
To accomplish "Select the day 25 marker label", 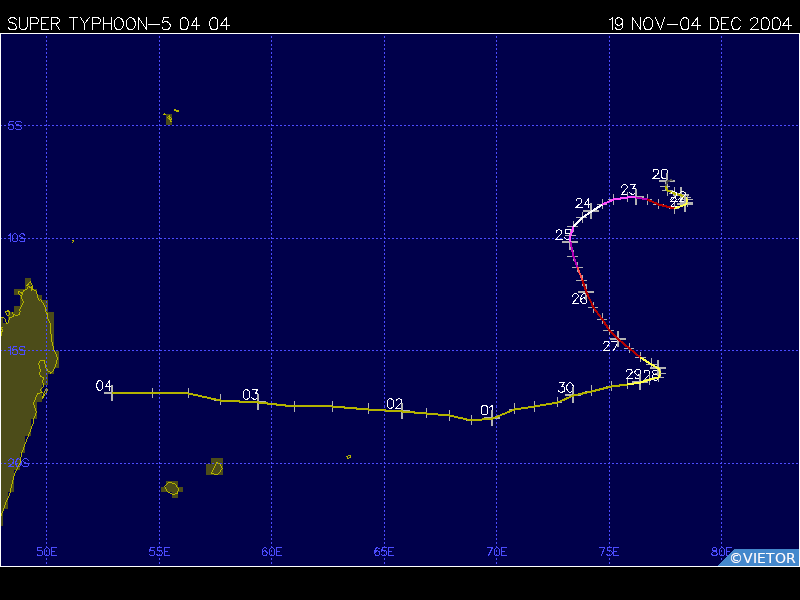I will [x=564, y=235].
